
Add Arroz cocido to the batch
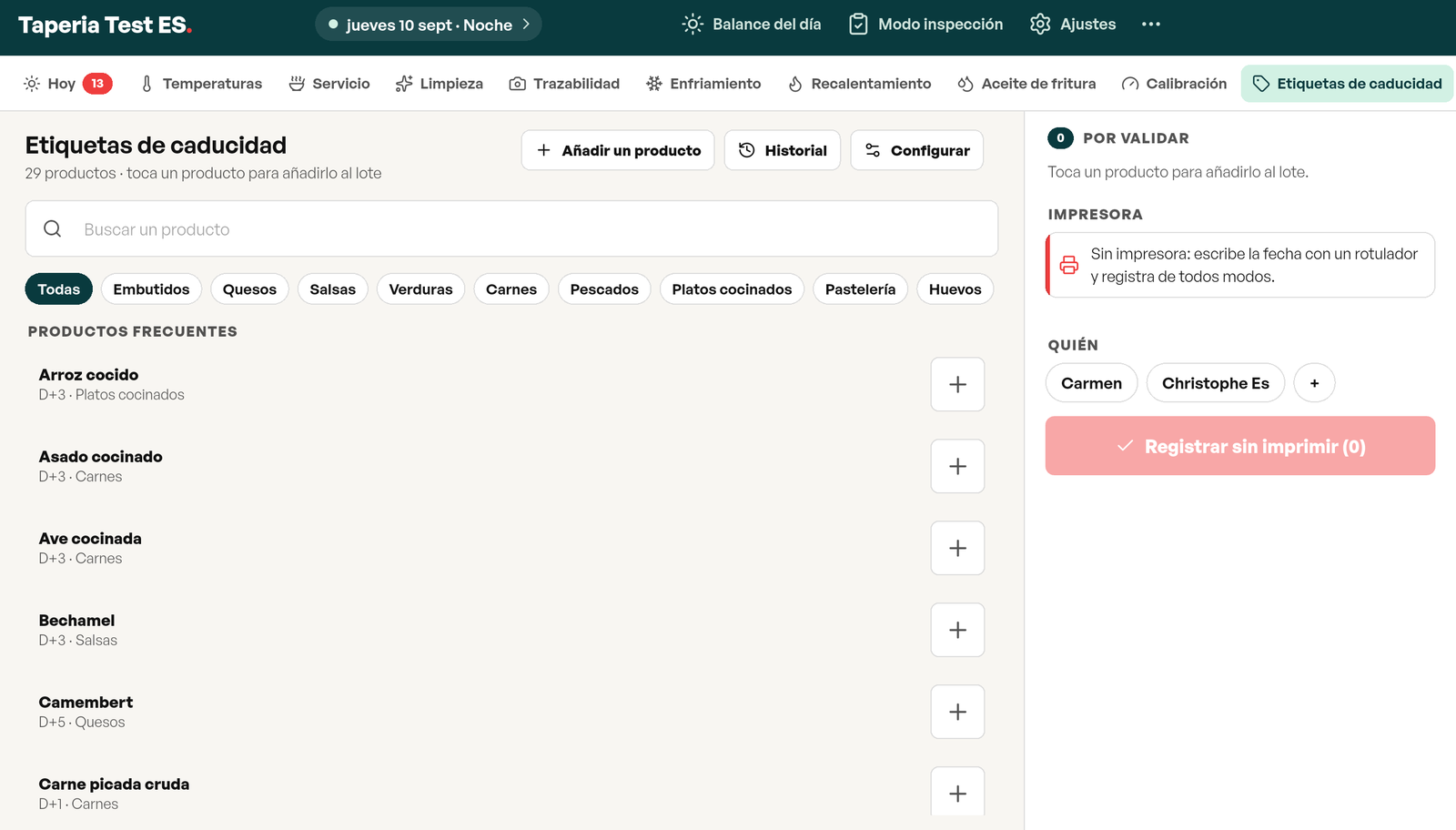957,384
